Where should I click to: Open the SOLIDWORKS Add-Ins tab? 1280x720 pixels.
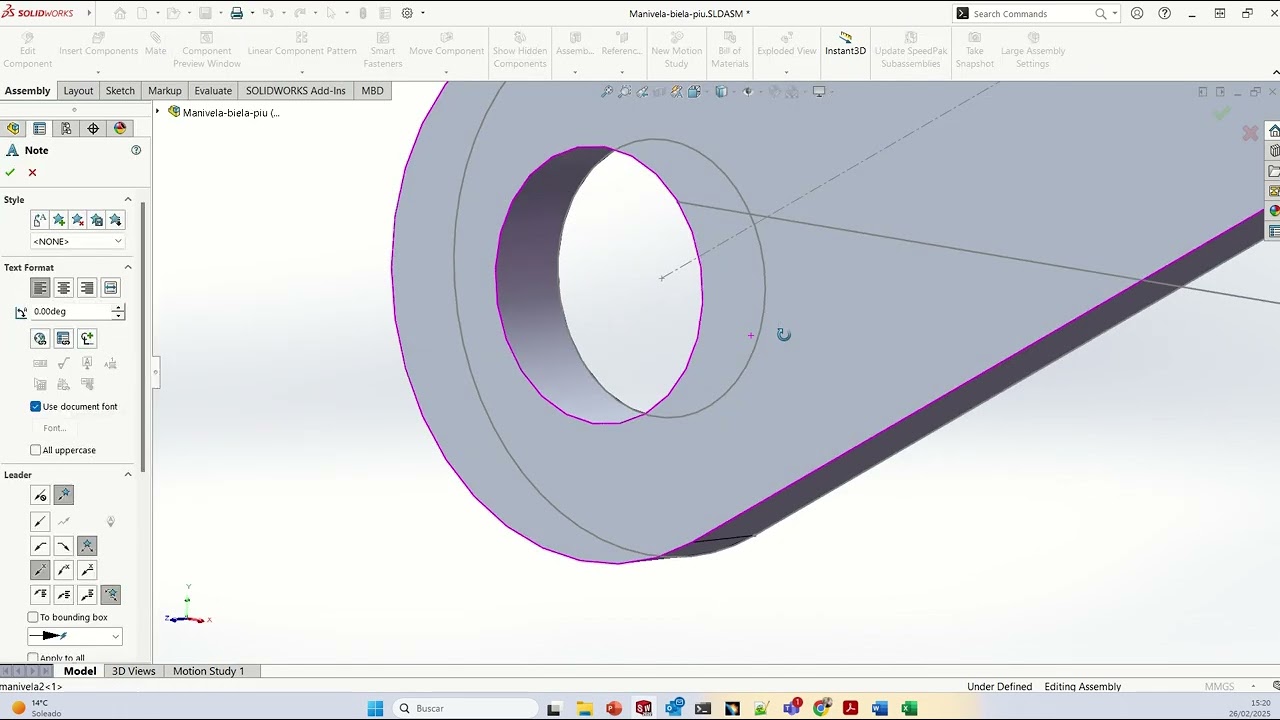pos(296,90)
